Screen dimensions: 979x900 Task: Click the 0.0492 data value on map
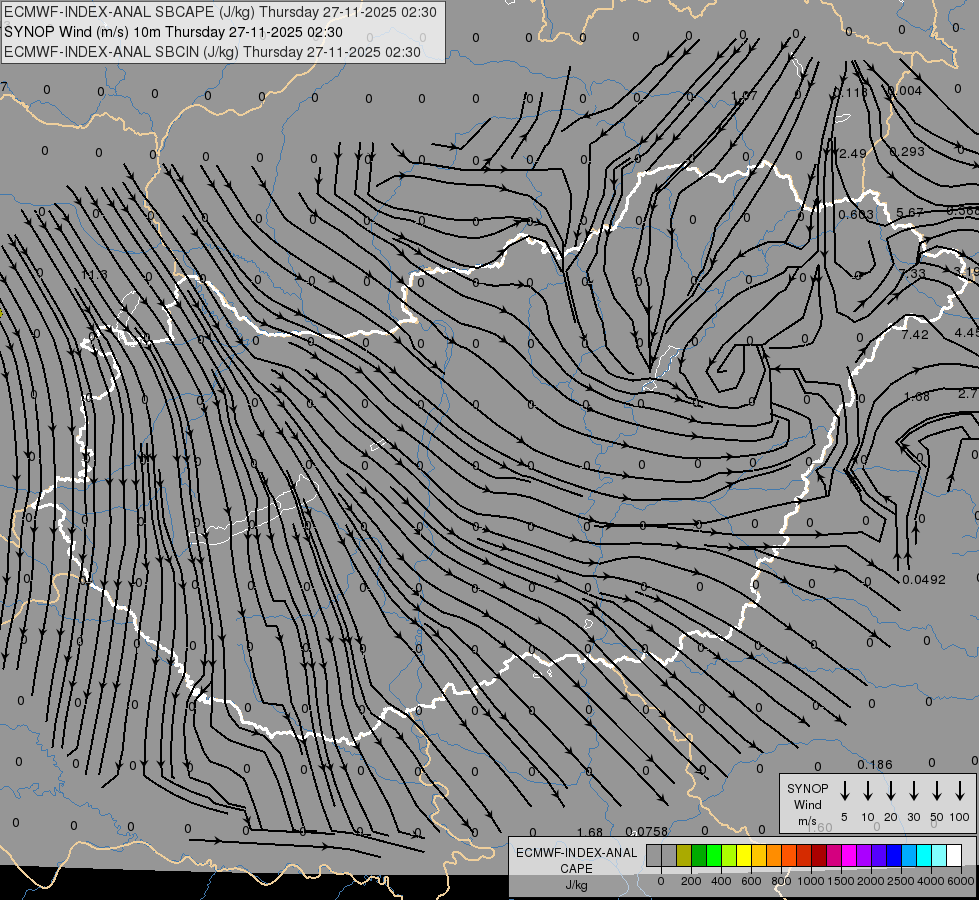923,580
